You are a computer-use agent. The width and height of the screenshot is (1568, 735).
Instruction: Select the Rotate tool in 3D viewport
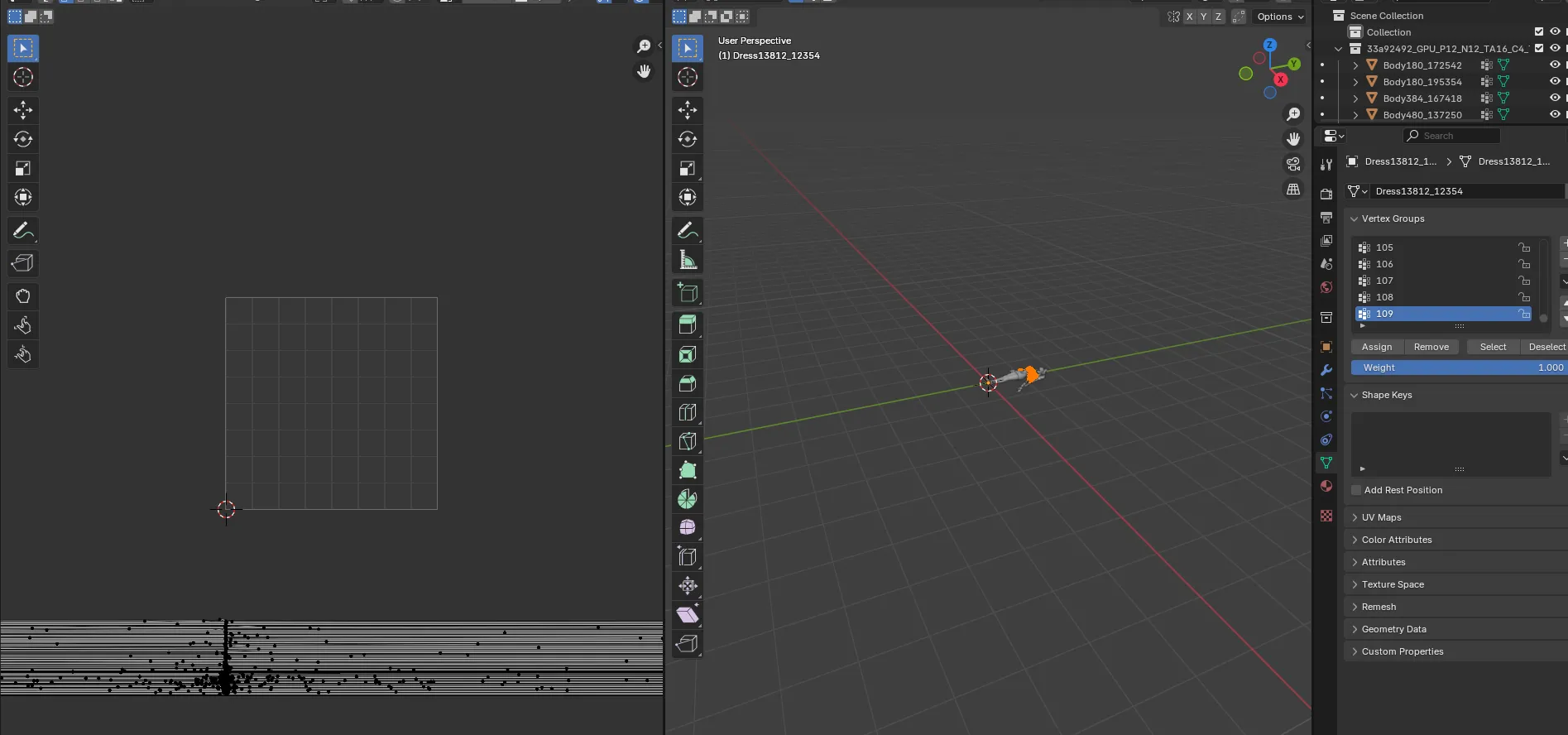pos(688,139)
